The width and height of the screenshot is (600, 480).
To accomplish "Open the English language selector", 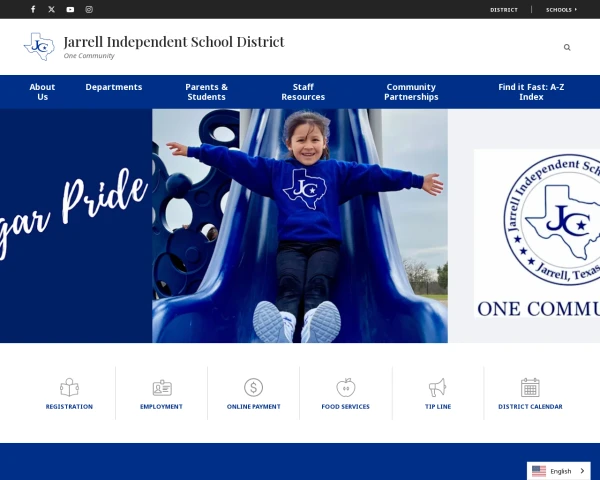I will (x=559, y=471).
